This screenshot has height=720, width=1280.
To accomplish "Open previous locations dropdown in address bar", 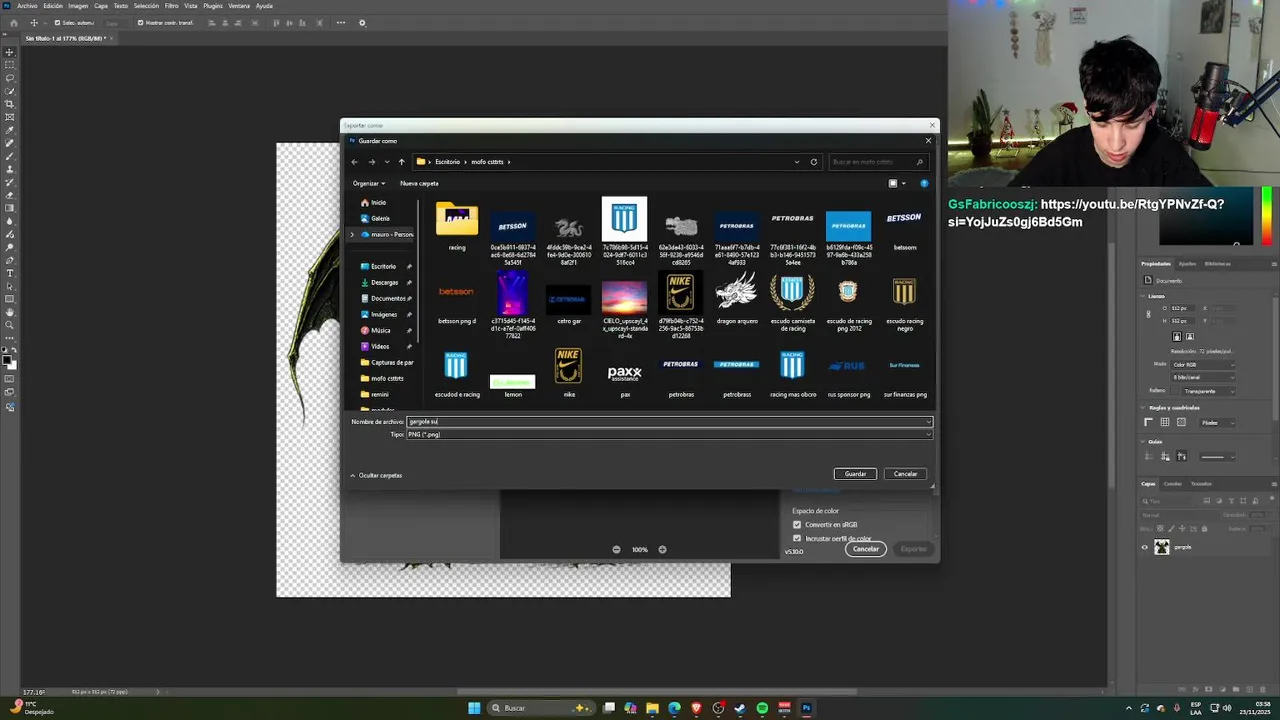I will click(797, 162).
